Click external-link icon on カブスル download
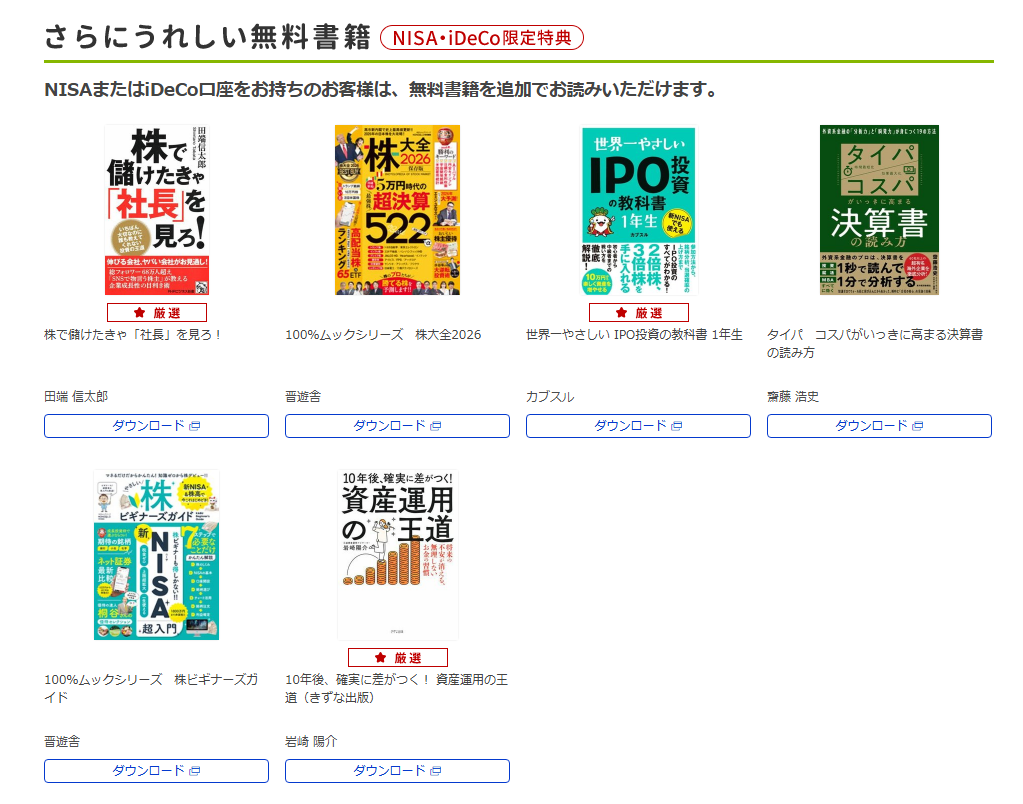1023x804 pixels. [x=677, y=426]
